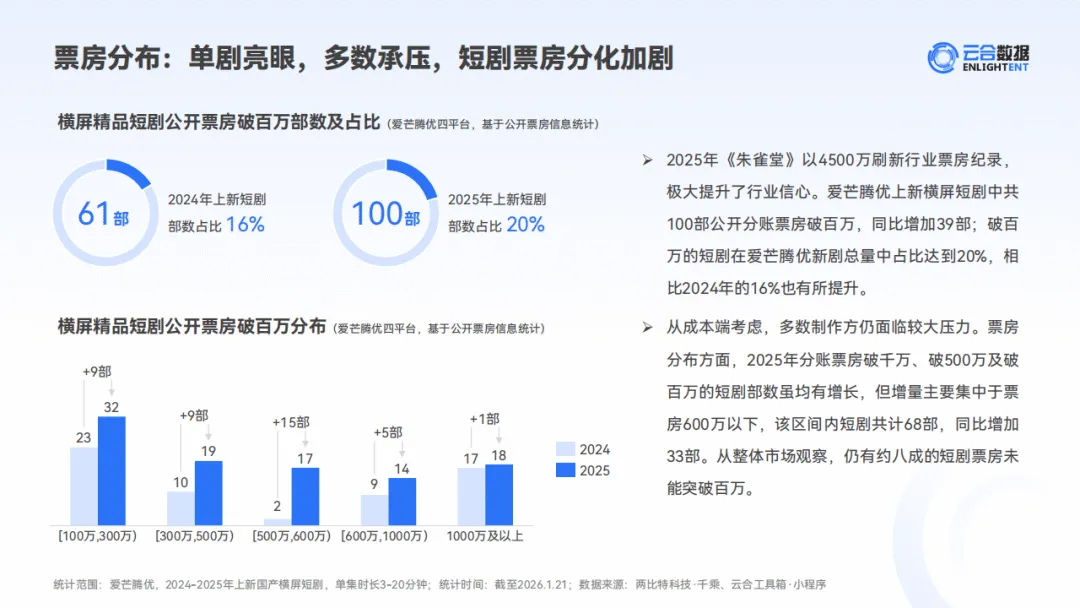Click the text 2025年上新短剧
The image size is (1080, 608).
pyautogui.click(x=497, y=200)
